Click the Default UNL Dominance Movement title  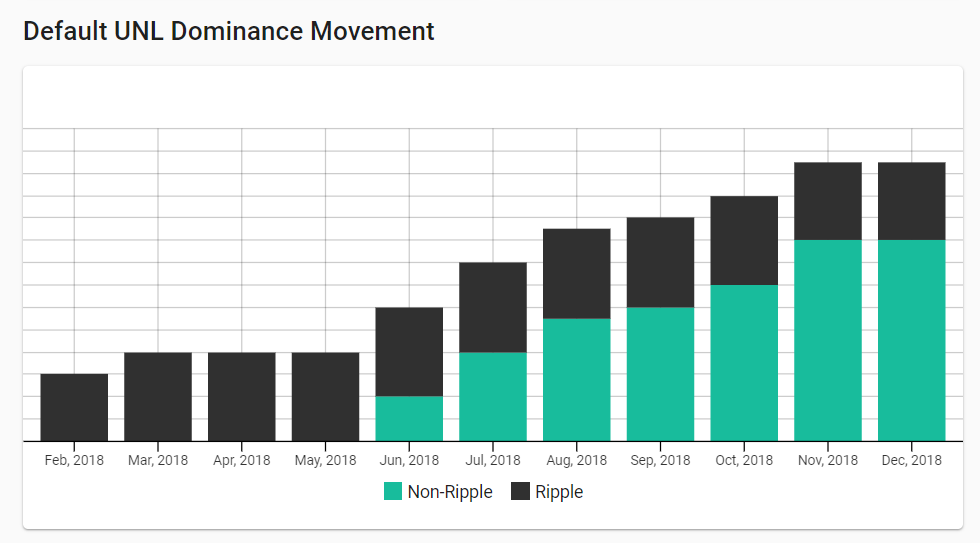pyautogui.click(x=229, y=31)
